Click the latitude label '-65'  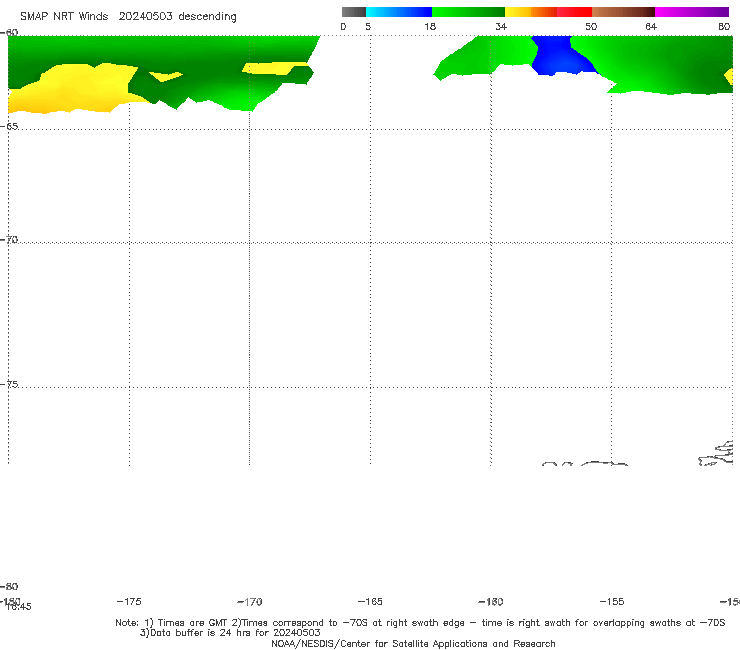[9, 126]
